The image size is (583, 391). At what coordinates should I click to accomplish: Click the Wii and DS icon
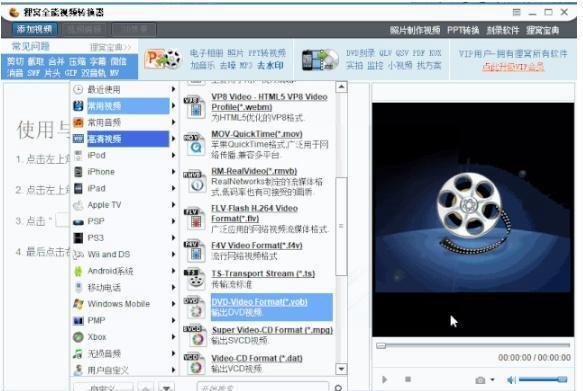coord(78,255)
